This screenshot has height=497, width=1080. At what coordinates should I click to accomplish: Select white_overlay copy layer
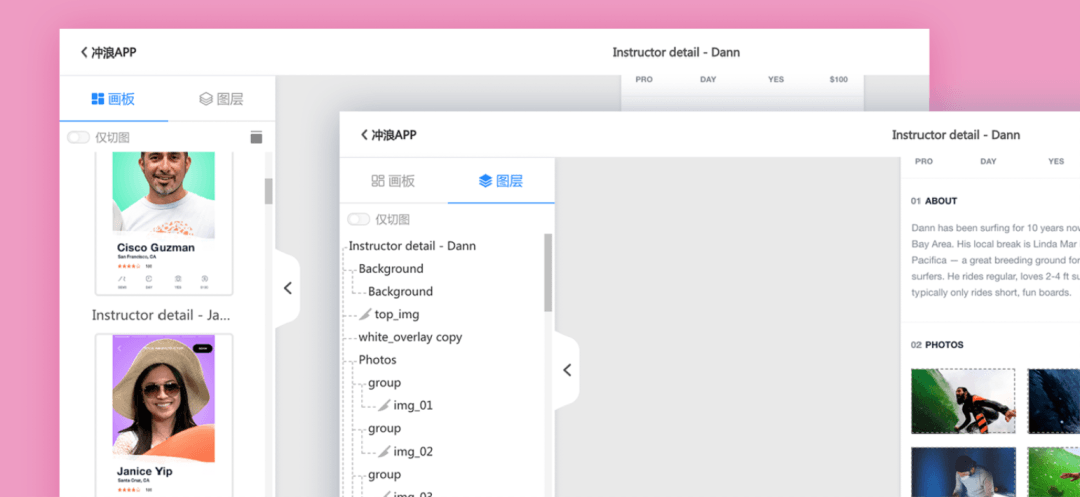[410, 337]
